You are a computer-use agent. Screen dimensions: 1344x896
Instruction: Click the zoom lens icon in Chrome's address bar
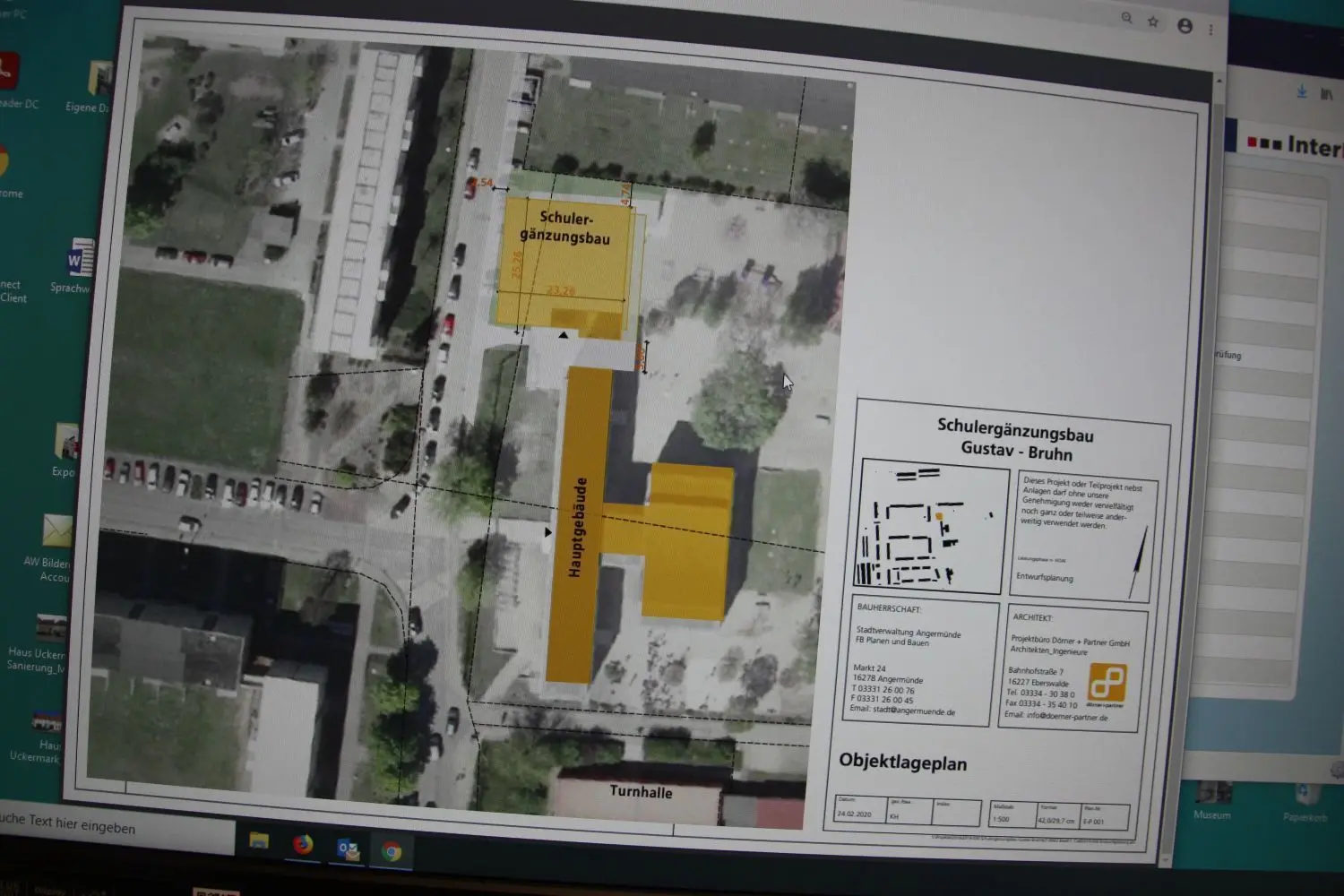tap(1127, 18)
